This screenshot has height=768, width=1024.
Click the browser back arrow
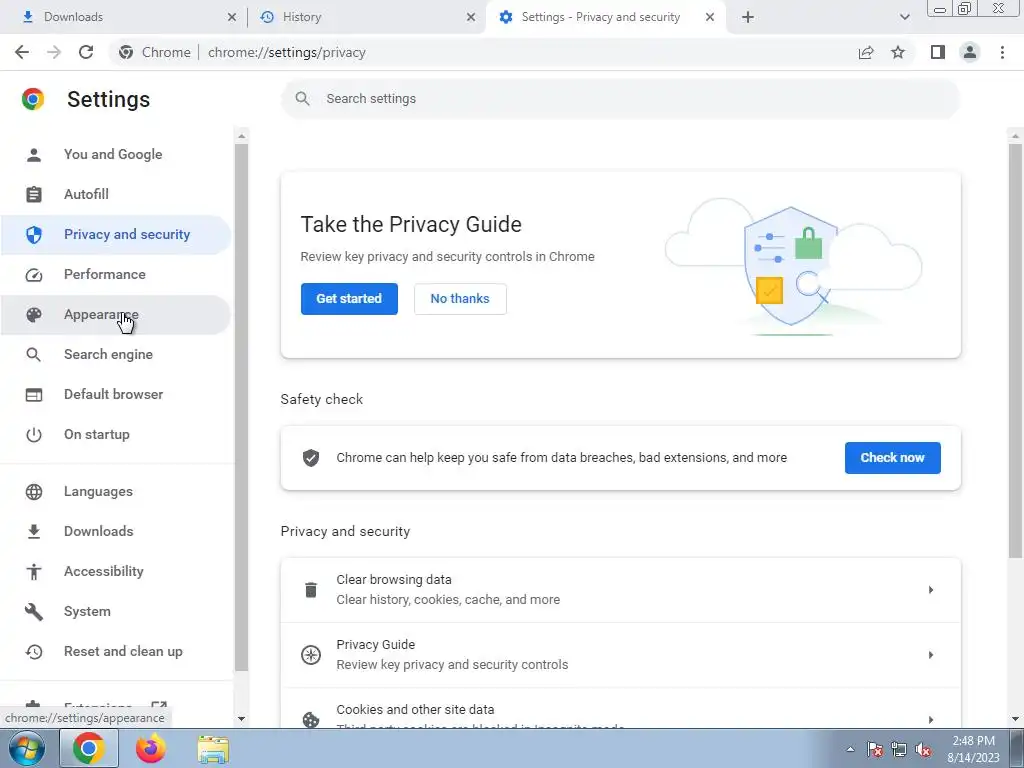coord(22,52)
